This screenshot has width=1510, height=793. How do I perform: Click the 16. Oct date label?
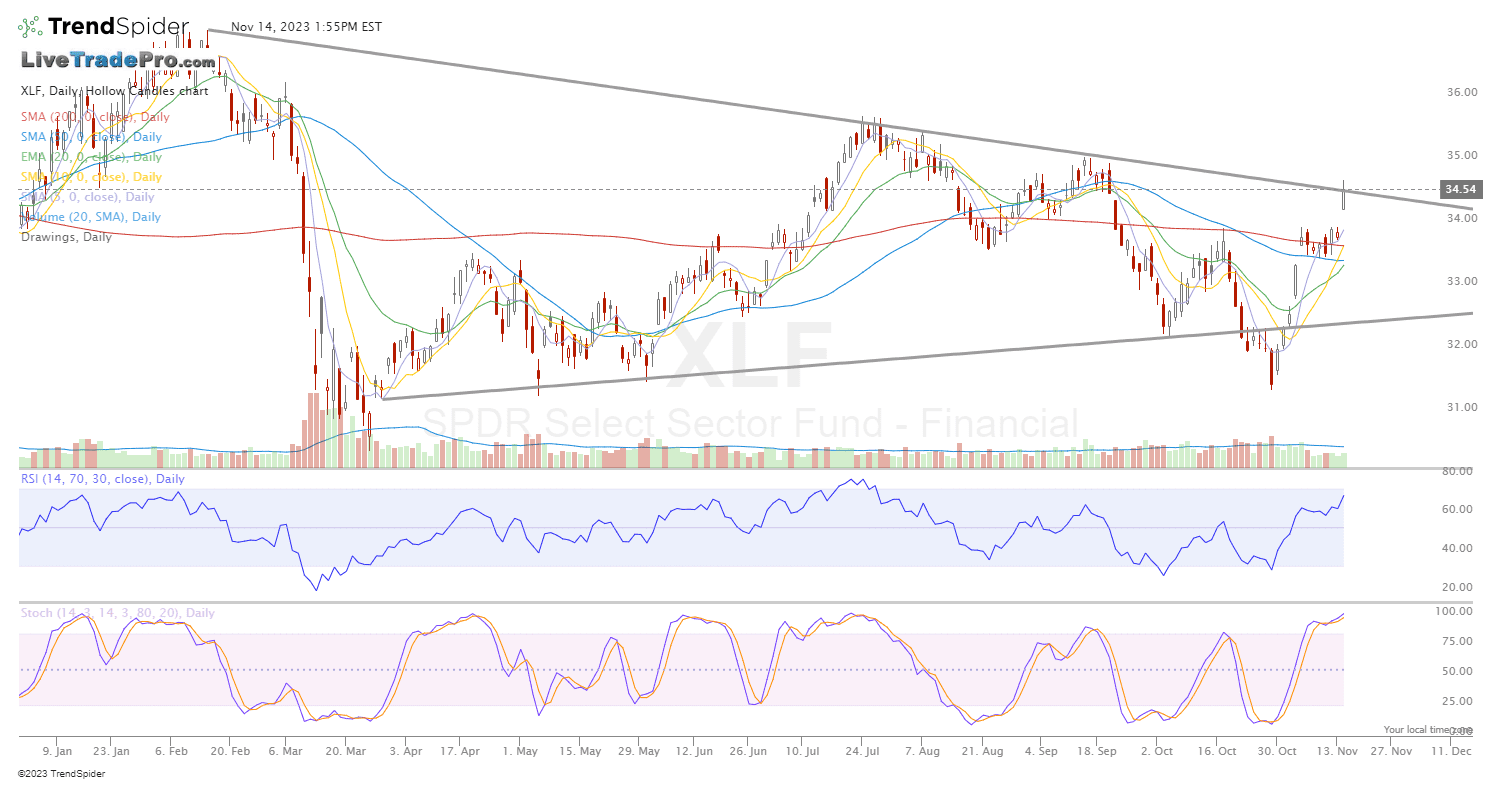(x=1218, y=750)
